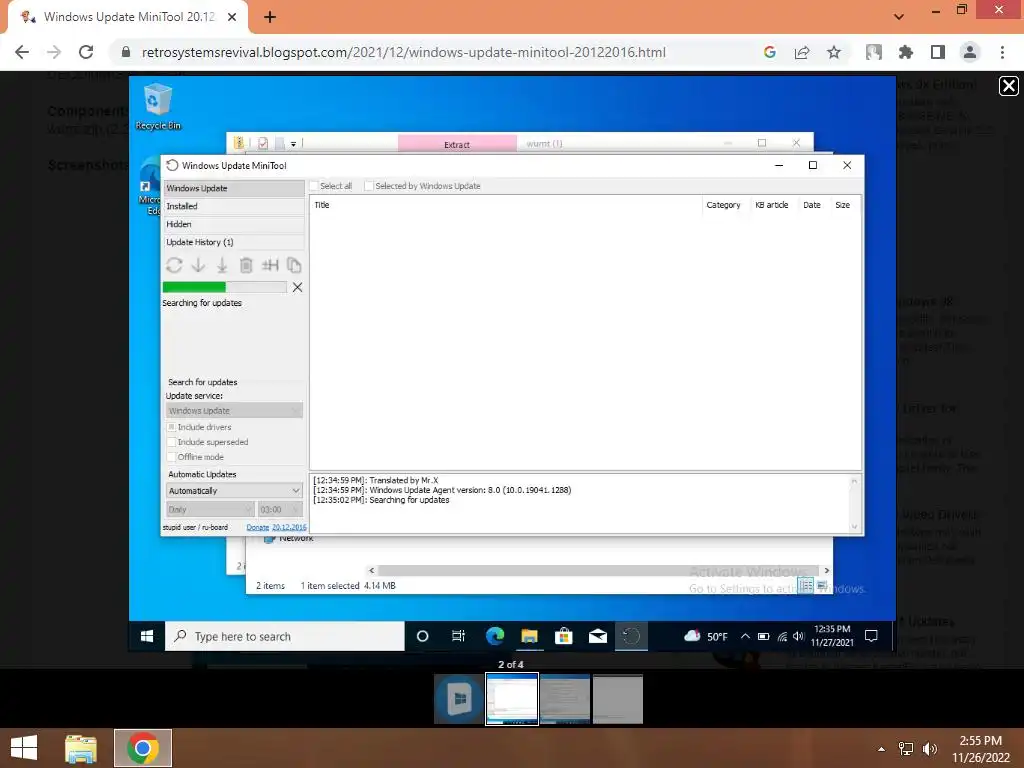1024x768 pixels.
Task: Toggle the Include superseded checkbox
Action: (172, 442)
